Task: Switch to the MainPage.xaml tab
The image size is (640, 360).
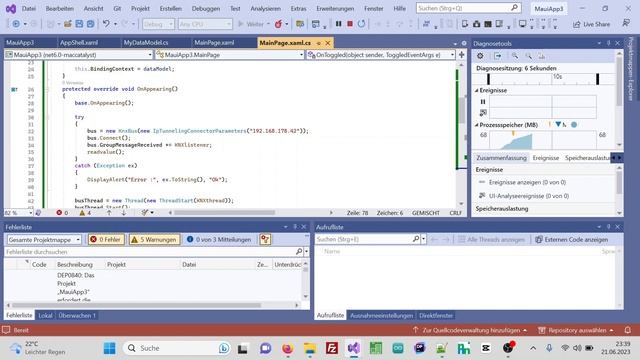Action: 214,43
